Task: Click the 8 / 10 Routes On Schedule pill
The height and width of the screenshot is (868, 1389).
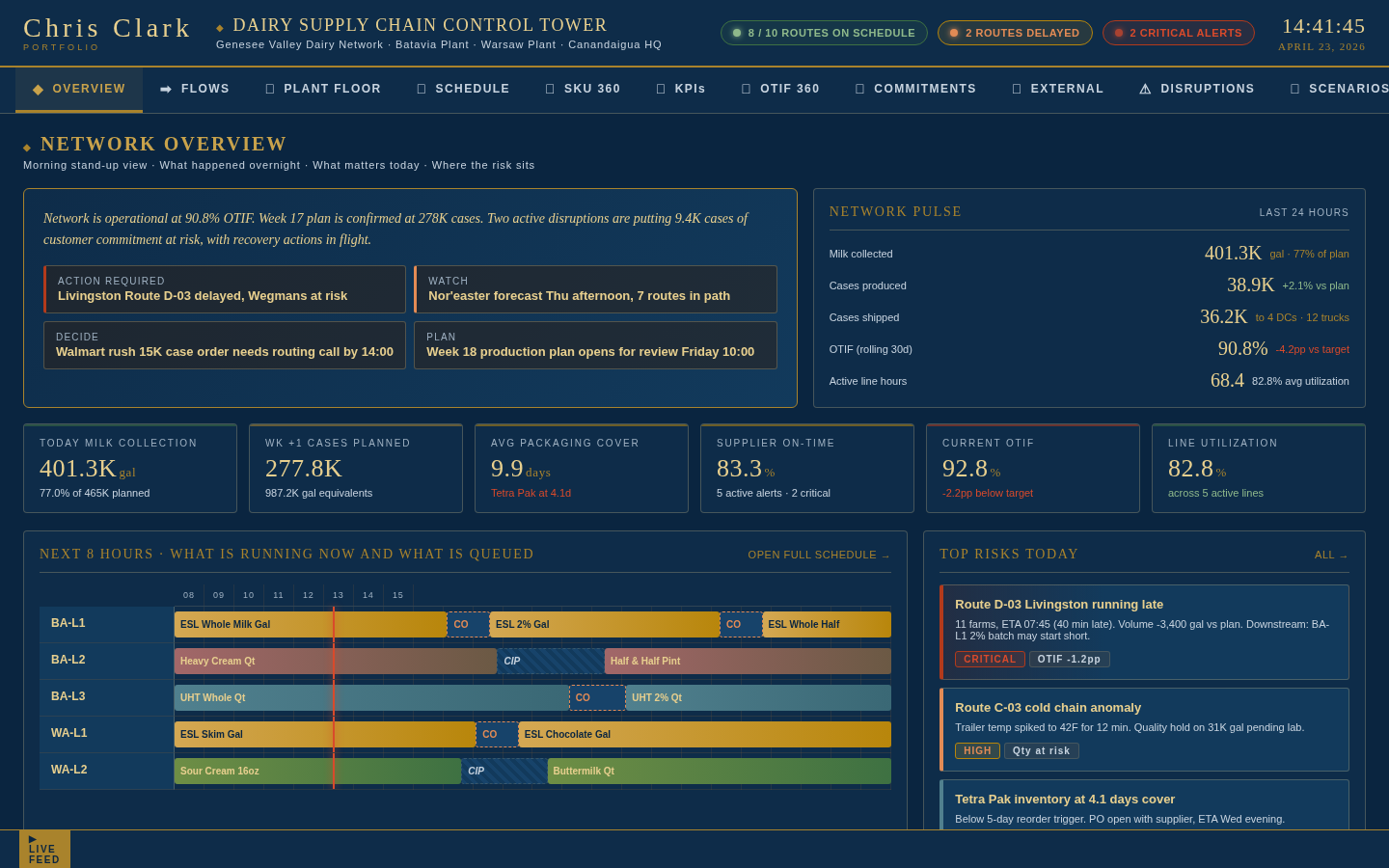Action: click(x=824, y=33)
